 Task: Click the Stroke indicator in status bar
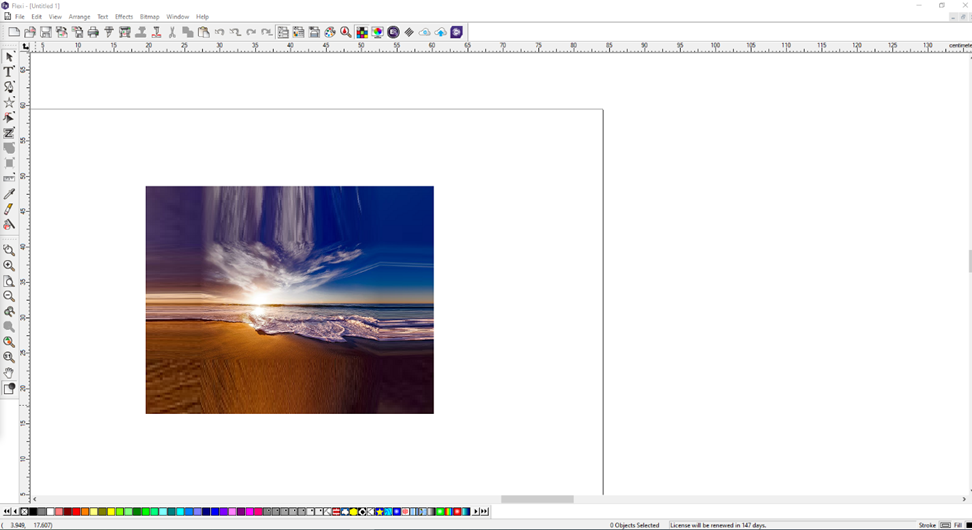pos(927,525)
